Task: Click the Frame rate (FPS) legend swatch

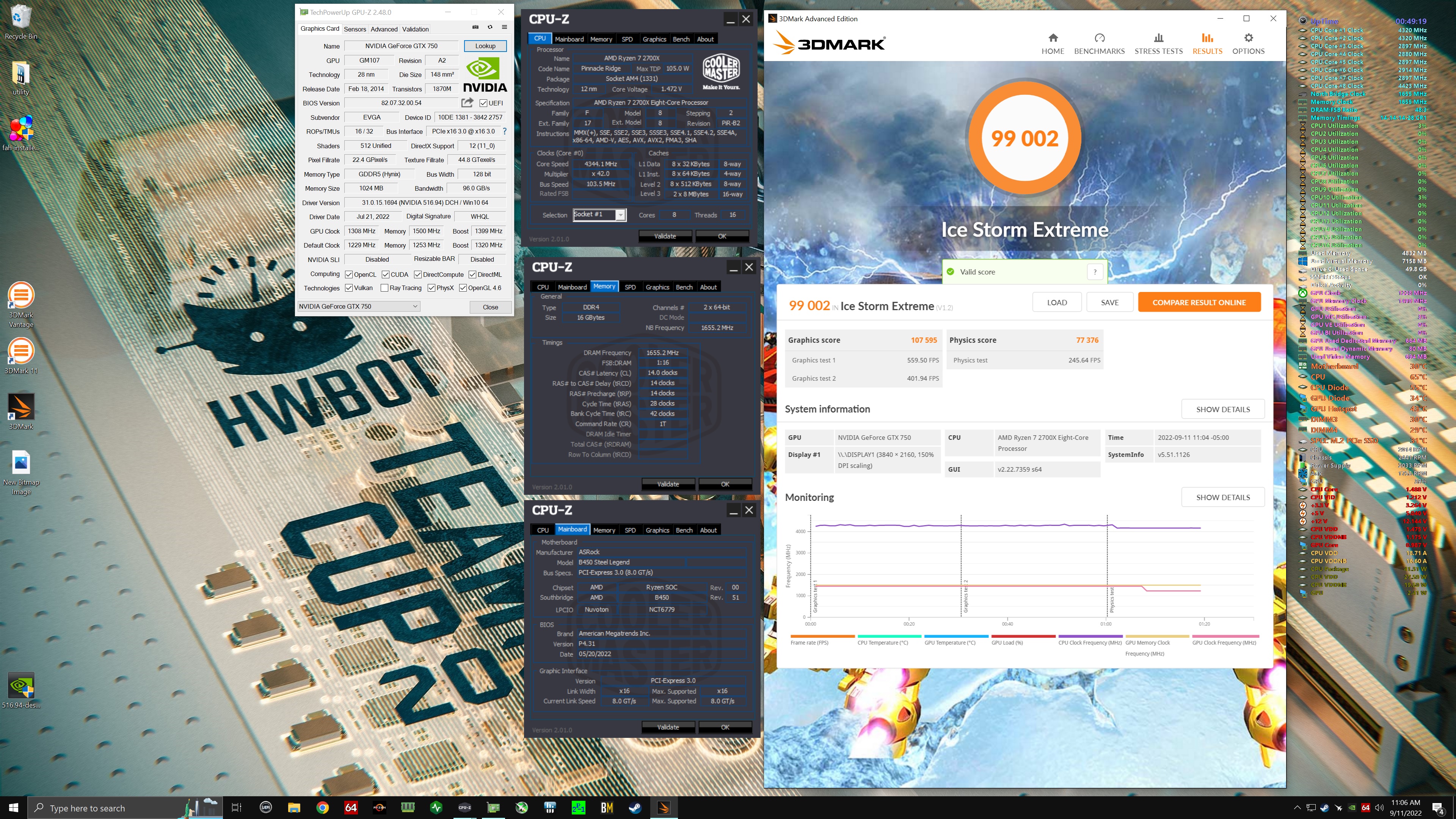Action: pos(822,637)
